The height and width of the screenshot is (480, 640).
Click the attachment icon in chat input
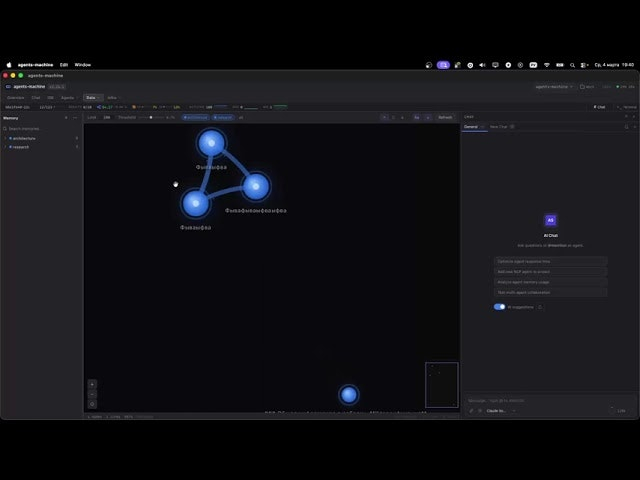click(472, 410)
